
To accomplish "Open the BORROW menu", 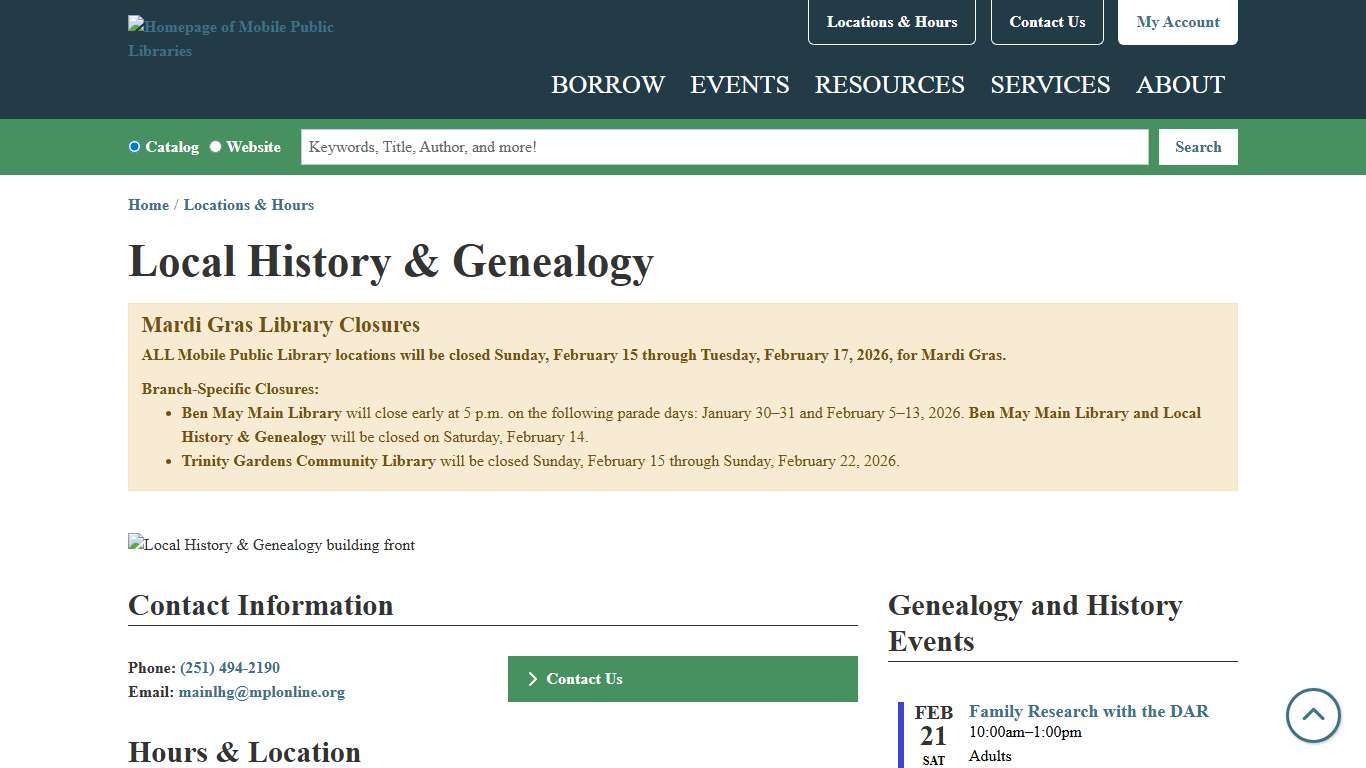I will [607, 85].
